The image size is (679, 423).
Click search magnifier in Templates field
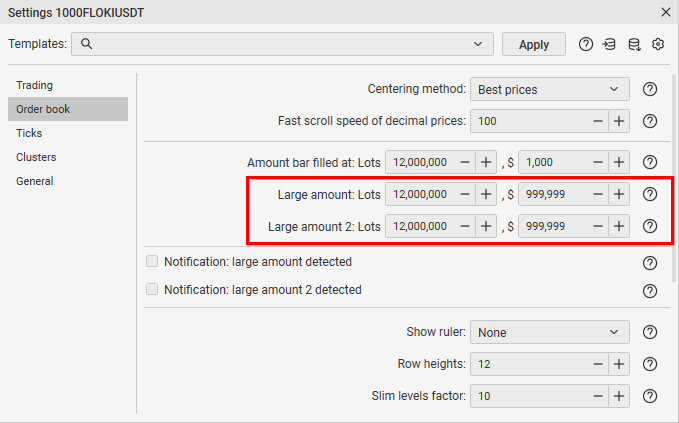(x=86, y=44)
